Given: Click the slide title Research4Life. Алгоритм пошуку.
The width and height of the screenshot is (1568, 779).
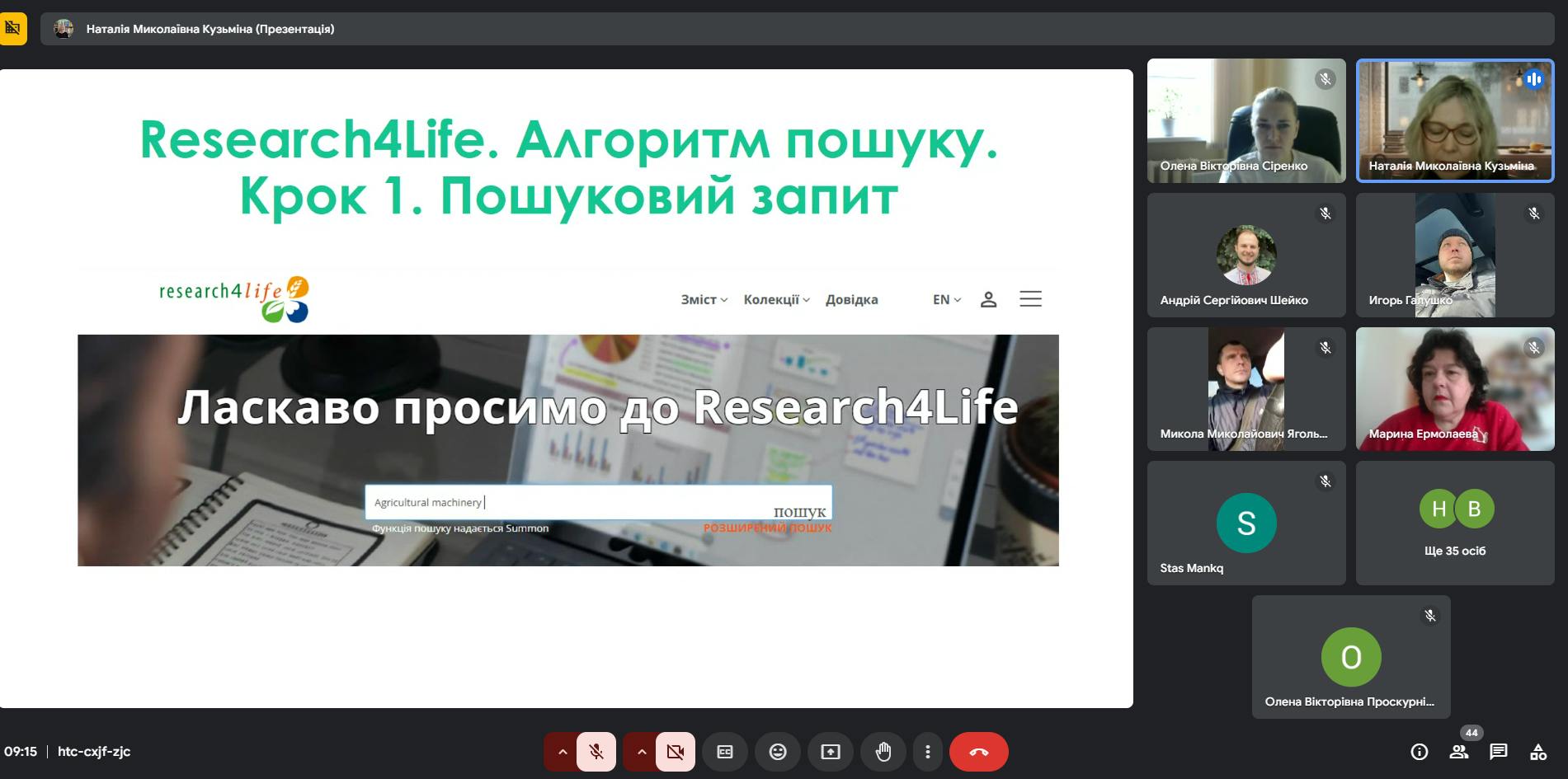Looking at the screenshot, I should point(569,139).
